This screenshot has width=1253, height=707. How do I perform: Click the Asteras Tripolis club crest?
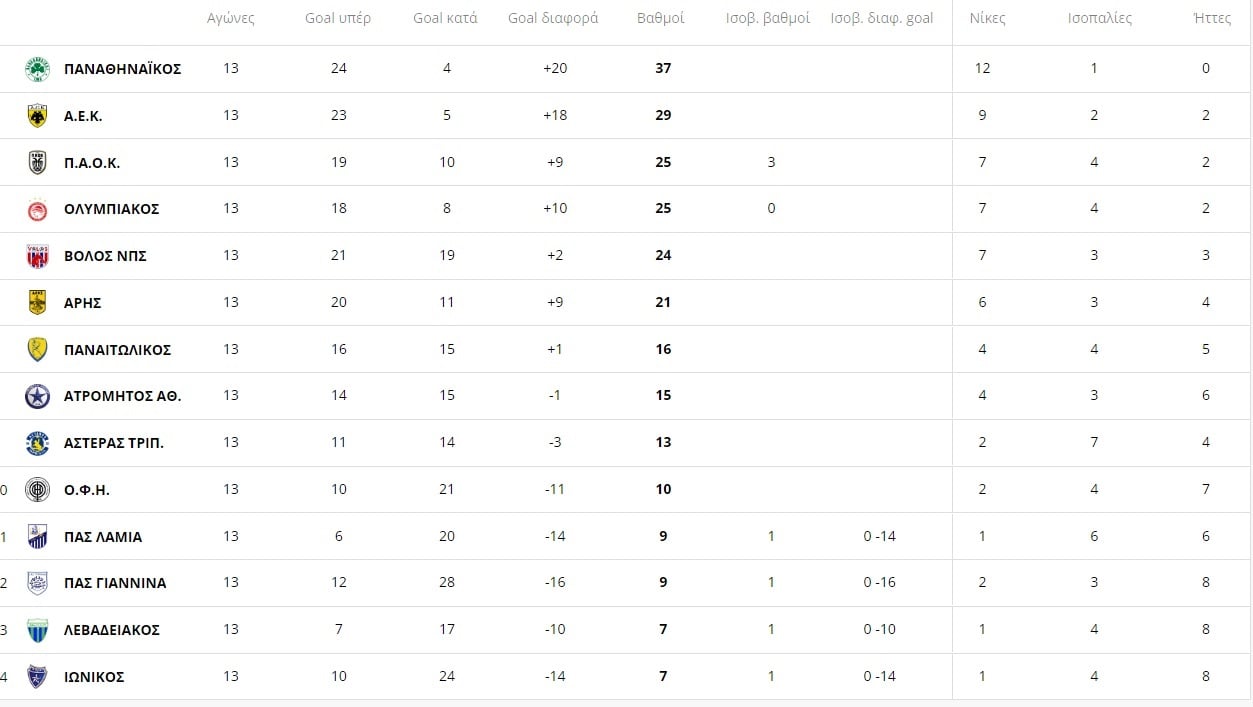click(37, 443)
